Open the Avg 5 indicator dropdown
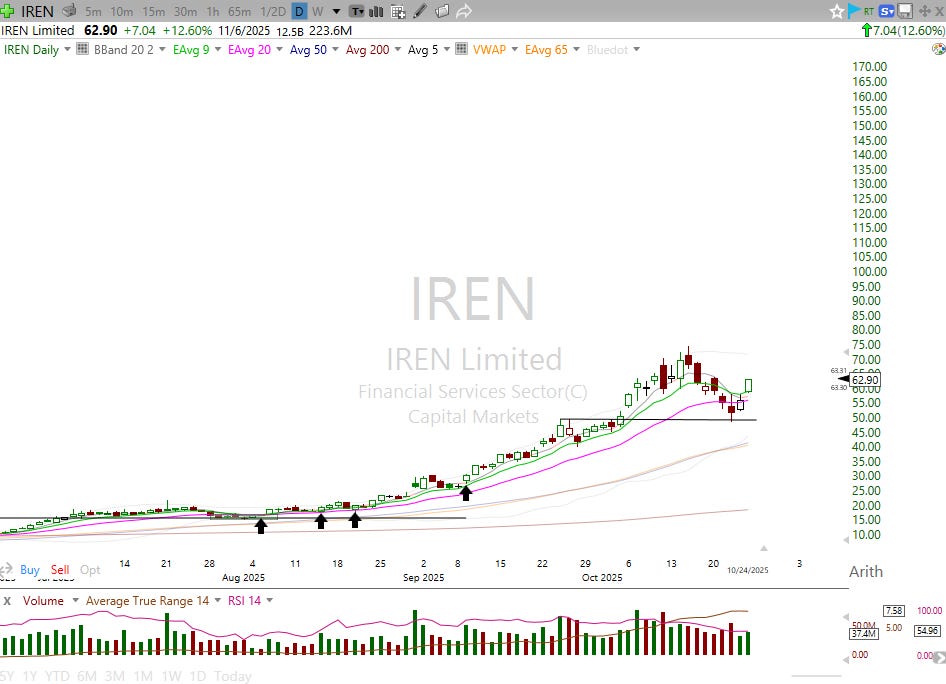This screenshot has height=684, width=946. pyautogui.click(x=446, y=49)
